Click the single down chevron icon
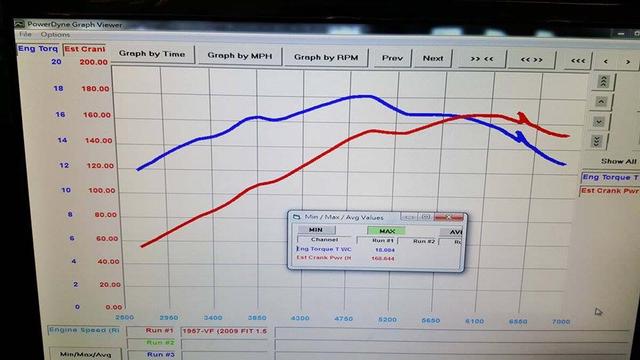This screenshot has height=360, width=640. click(599, 122)
